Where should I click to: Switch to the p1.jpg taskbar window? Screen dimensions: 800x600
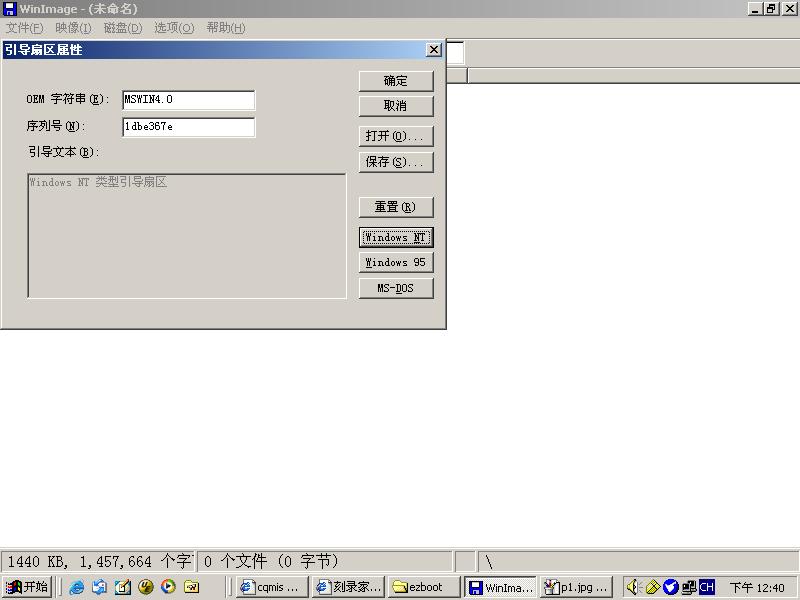[577, 587]
